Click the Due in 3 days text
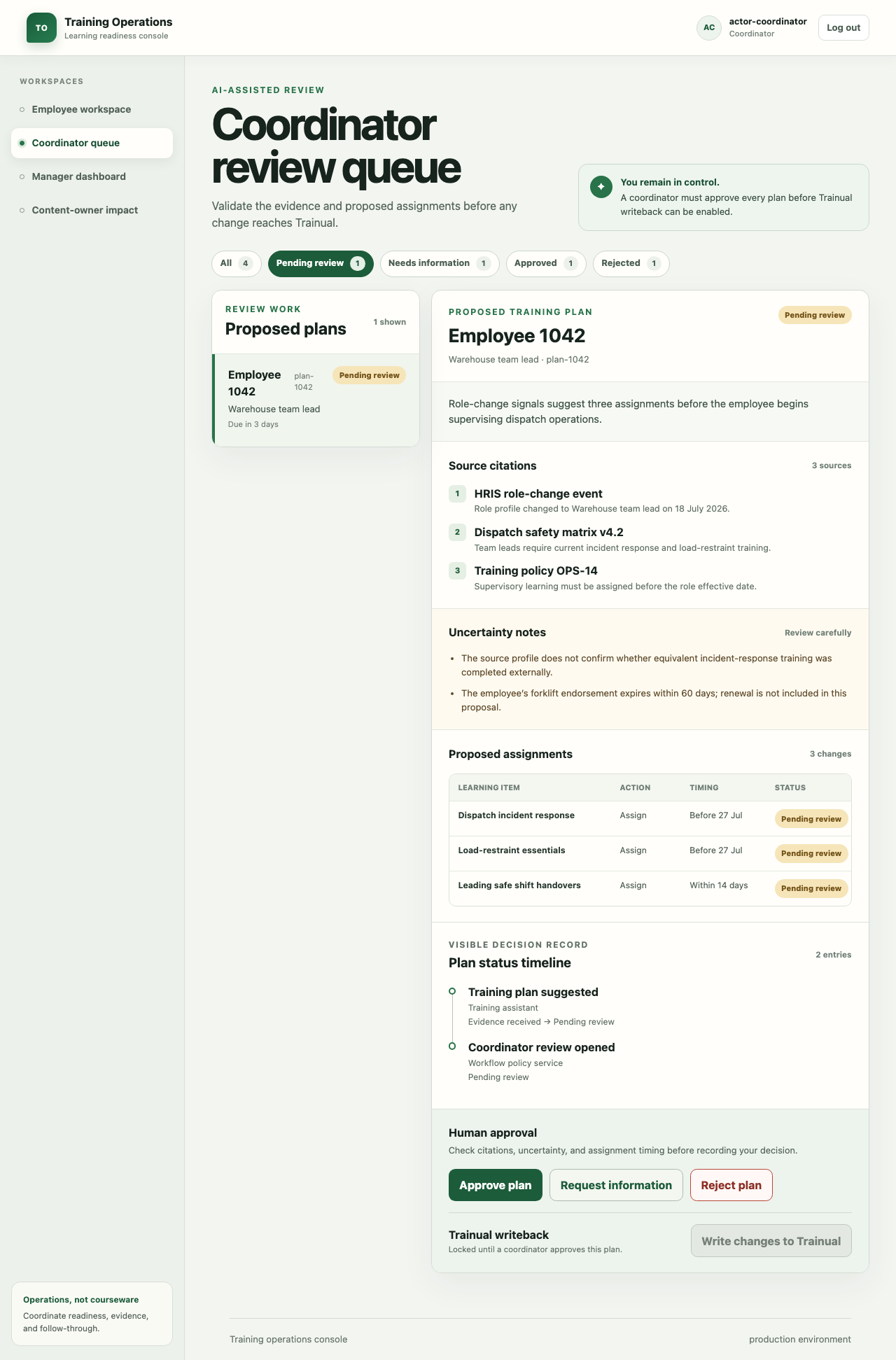Screen dimensions: 896x1360 click(x=253, y=424)
